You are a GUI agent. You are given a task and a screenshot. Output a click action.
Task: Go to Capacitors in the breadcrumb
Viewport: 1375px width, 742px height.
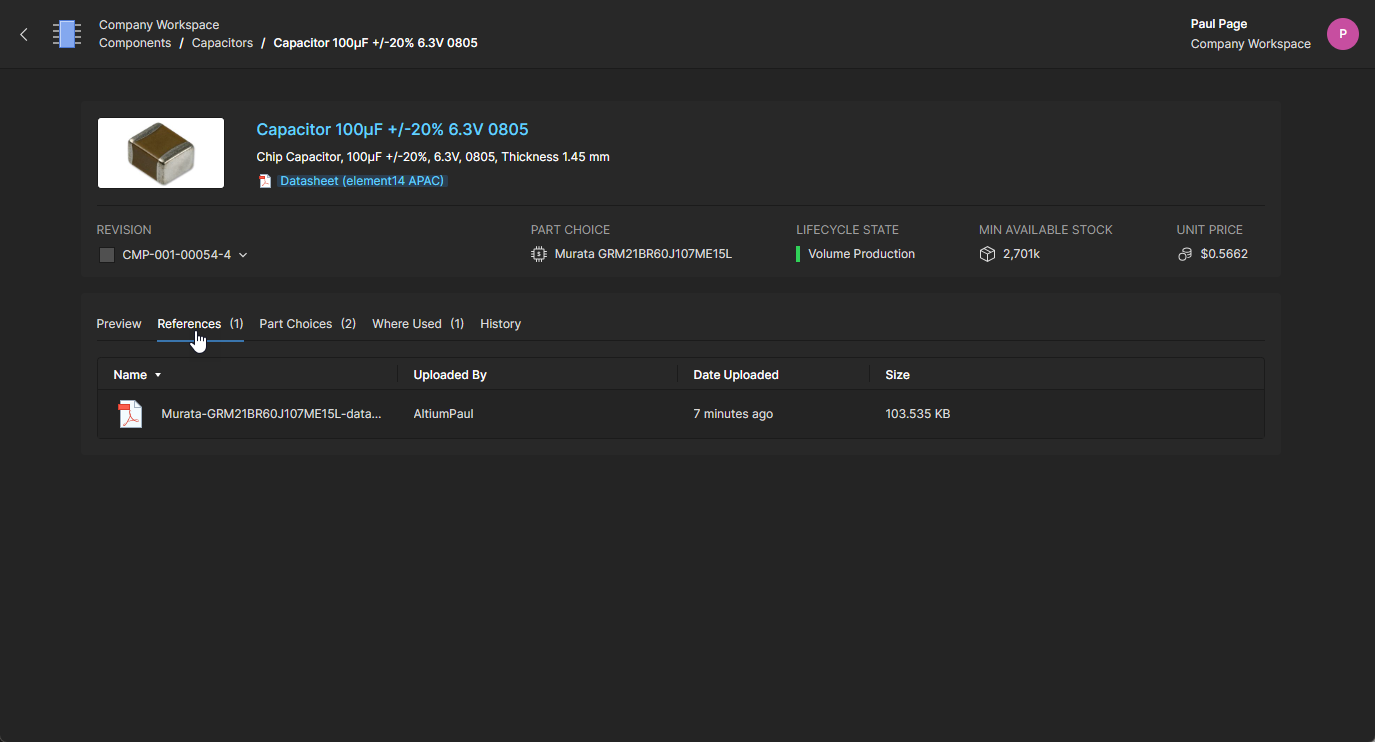click(222, 43)
